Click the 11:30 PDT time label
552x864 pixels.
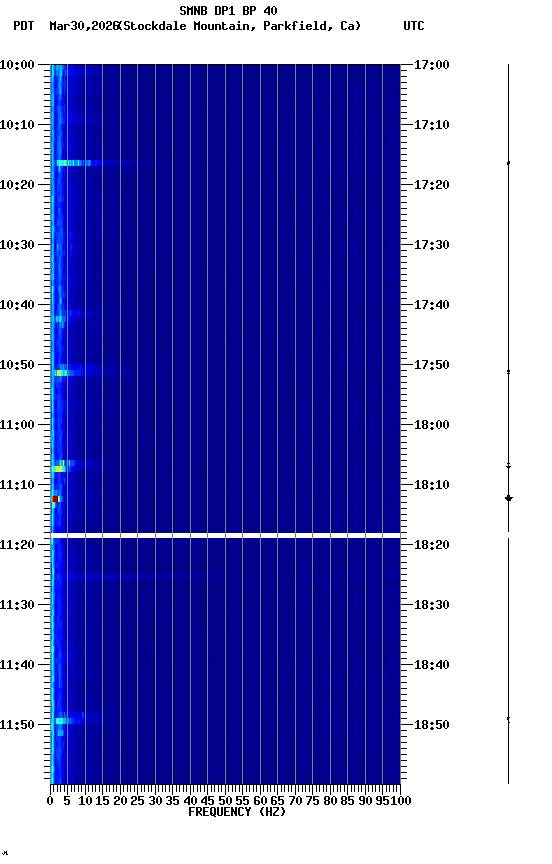coord(17,605)
